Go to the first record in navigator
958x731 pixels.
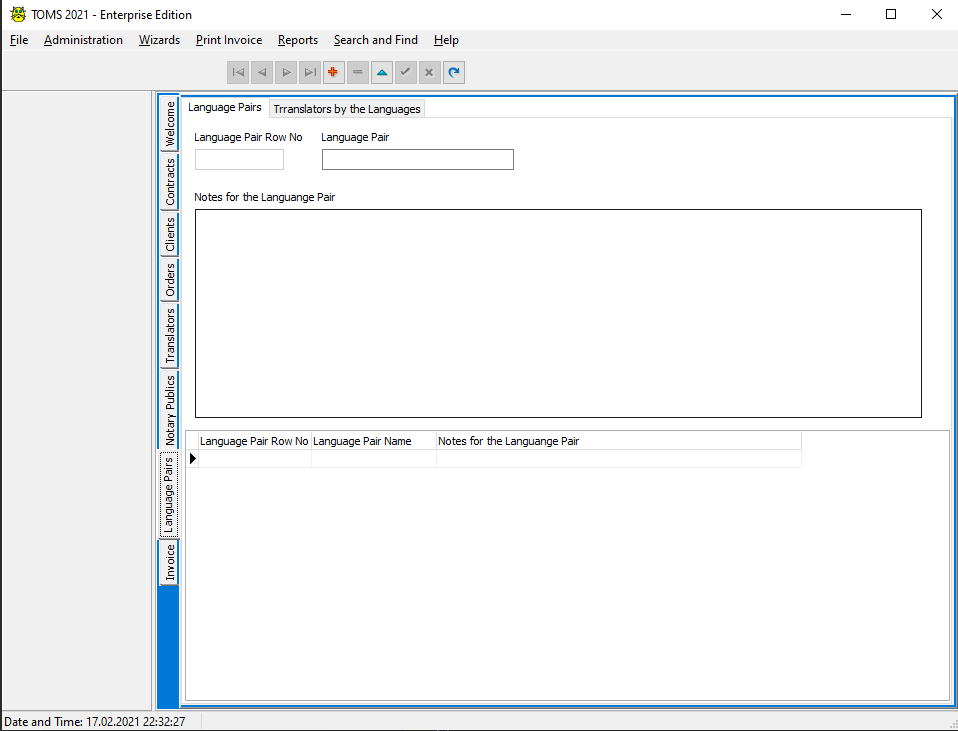(x=238, y=72)
